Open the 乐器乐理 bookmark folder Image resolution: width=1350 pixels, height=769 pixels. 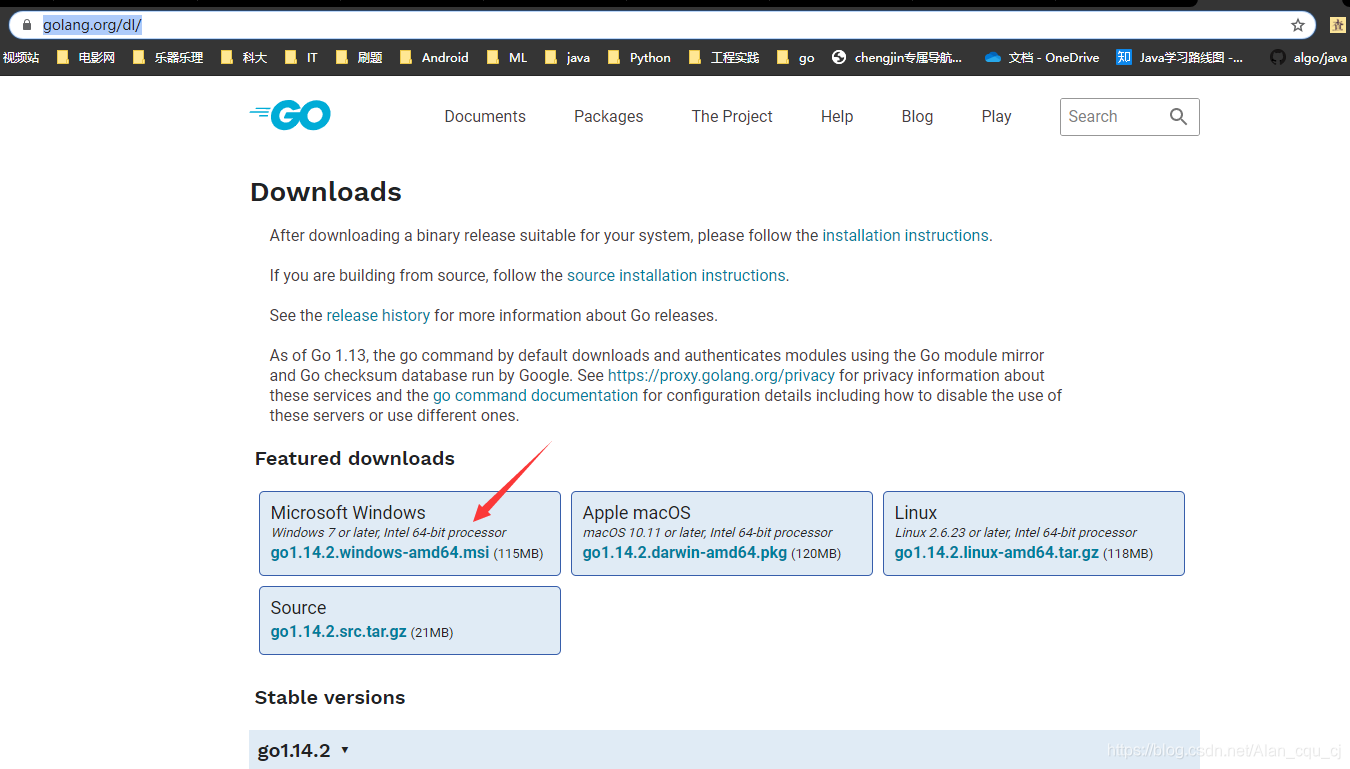[x=168, y=58]
